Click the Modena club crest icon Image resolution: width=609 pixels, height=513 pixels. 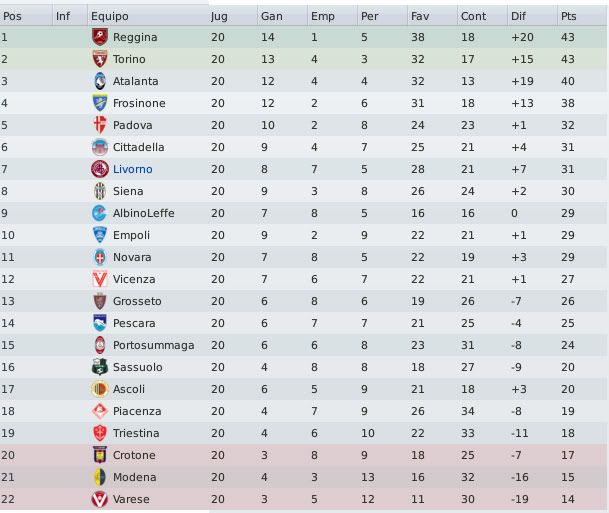[100, 477]
